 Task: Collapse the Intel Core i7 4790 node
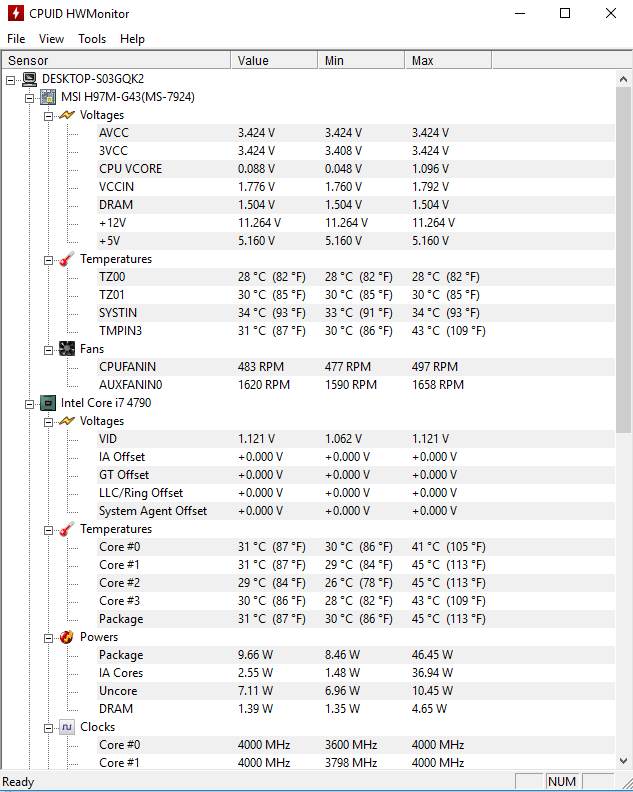tap(30, 404)
